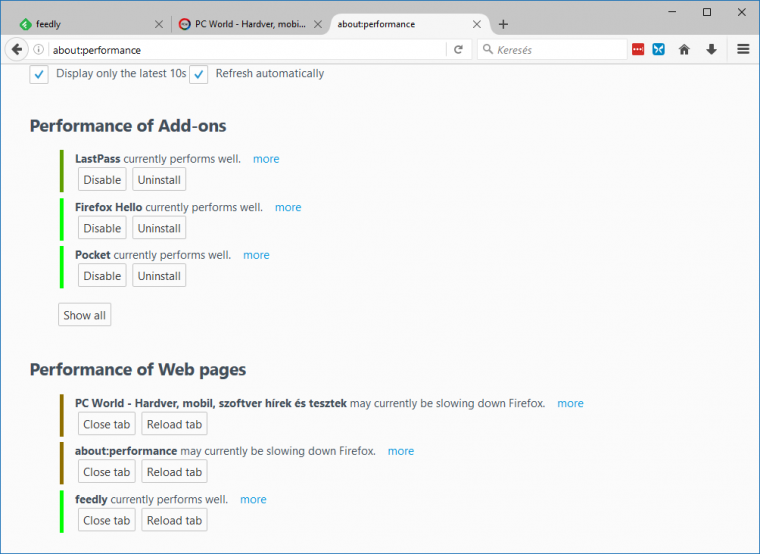
Task: Click the address bar URL field
Action: (247, 49)
